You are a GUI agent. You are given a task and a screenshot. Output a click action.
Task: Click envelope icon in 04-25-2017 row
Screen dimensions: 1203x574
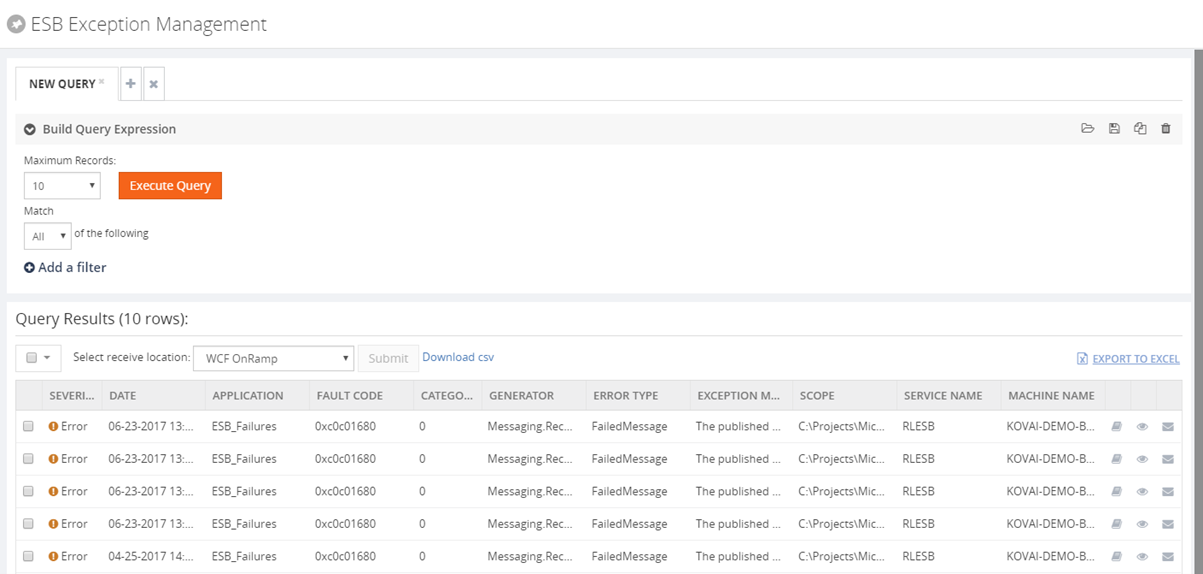[1167, 556]
